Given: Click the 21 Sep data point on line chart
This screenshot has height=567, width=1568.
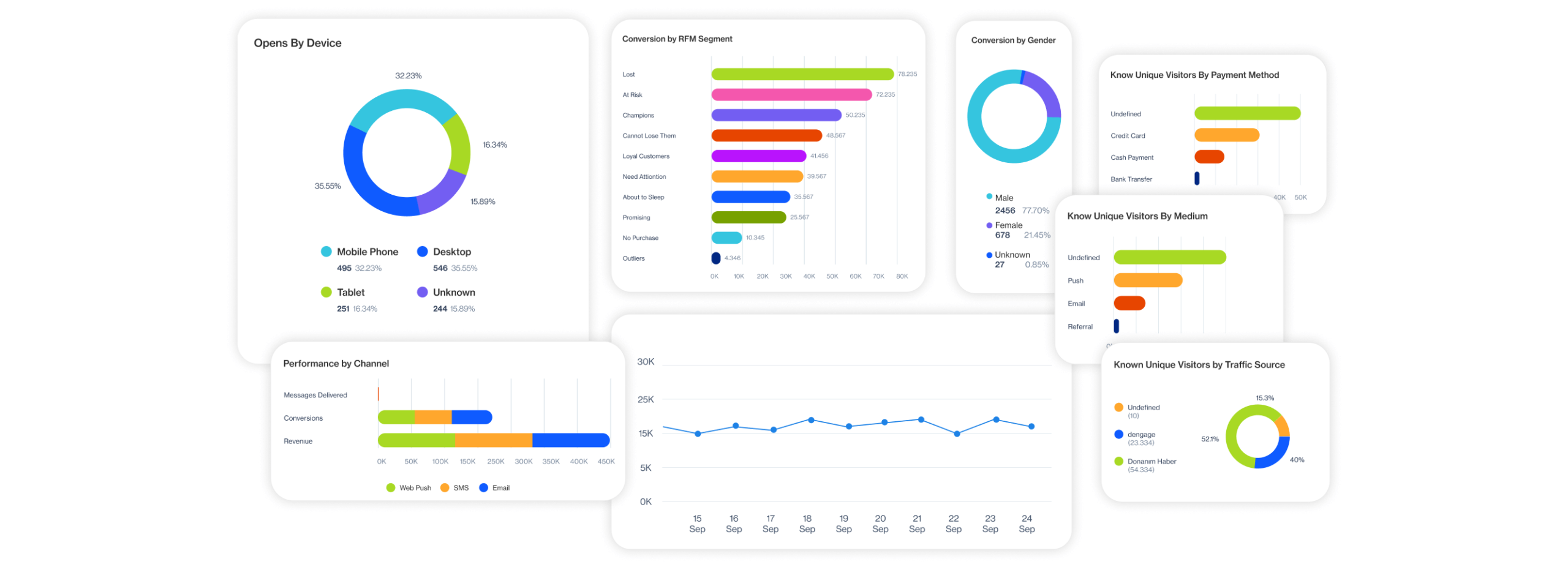Looking at the screenshot, I should click(920, 418).
